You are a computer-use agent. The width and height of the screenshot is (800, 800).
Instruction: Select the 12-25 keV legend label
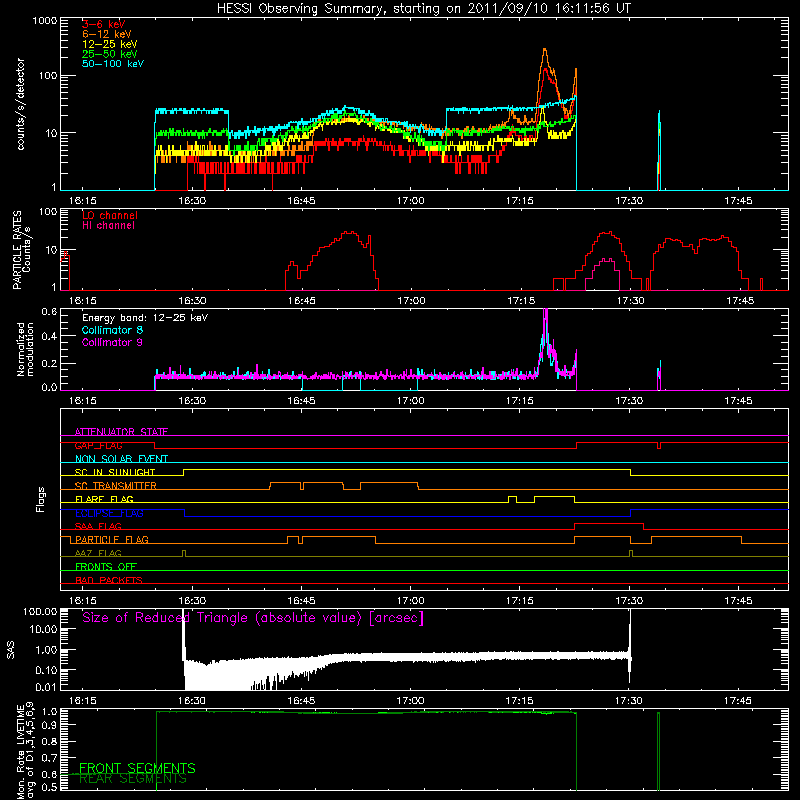coord(110,44)
